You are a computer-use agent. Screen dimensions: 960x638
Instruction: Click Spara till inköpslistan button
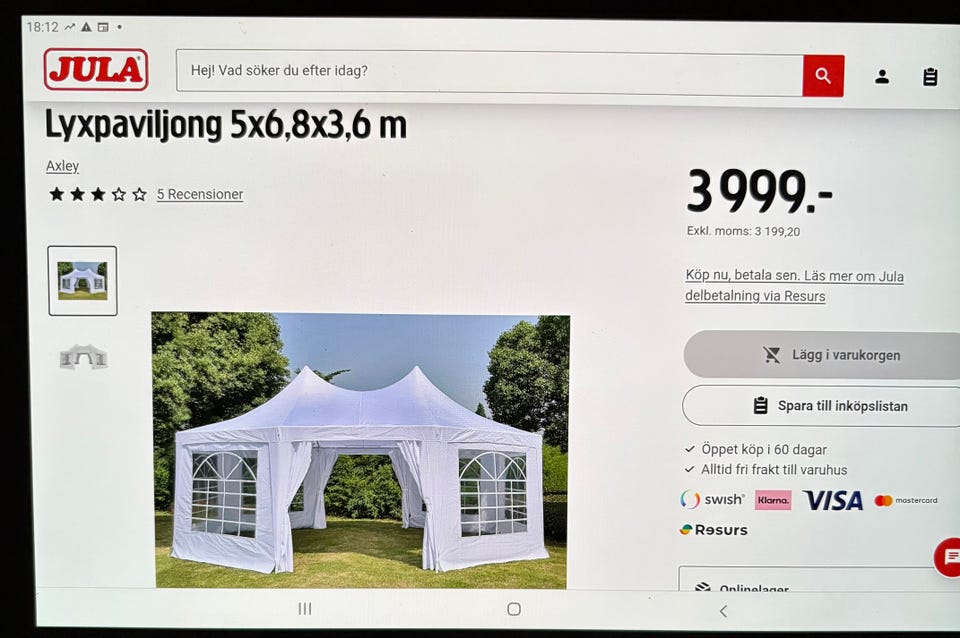point(822,405)
